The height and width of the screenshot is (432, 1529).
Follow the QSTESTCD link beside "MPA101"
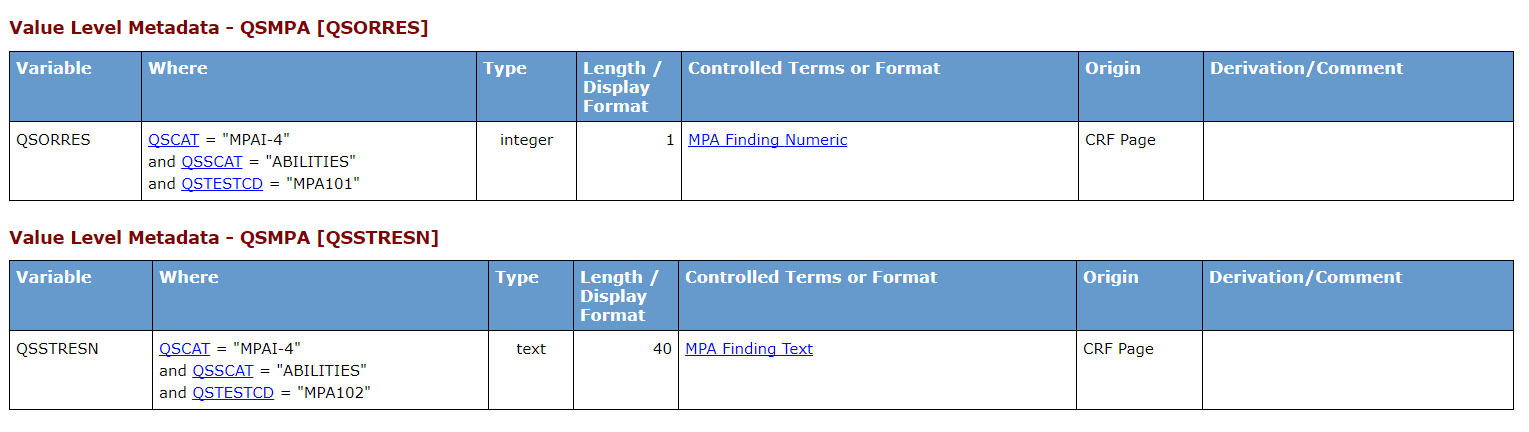pos(222,183)
